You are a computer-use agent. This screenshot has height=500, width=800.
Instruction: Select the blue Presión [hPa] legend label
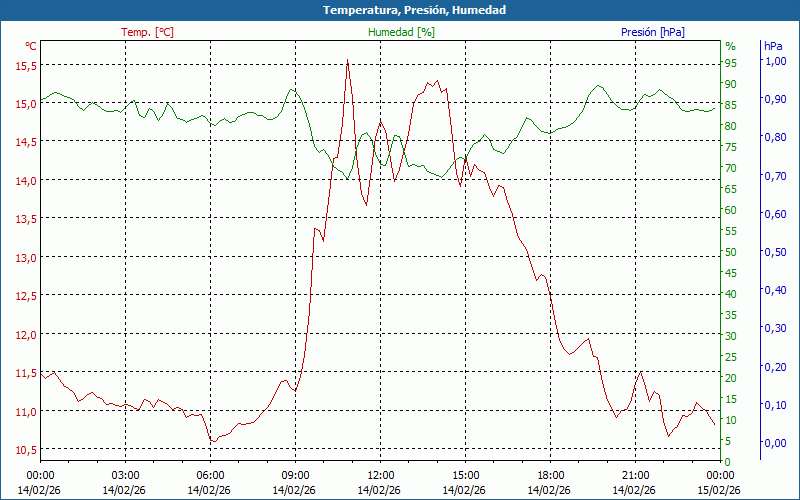coord(652,32)
